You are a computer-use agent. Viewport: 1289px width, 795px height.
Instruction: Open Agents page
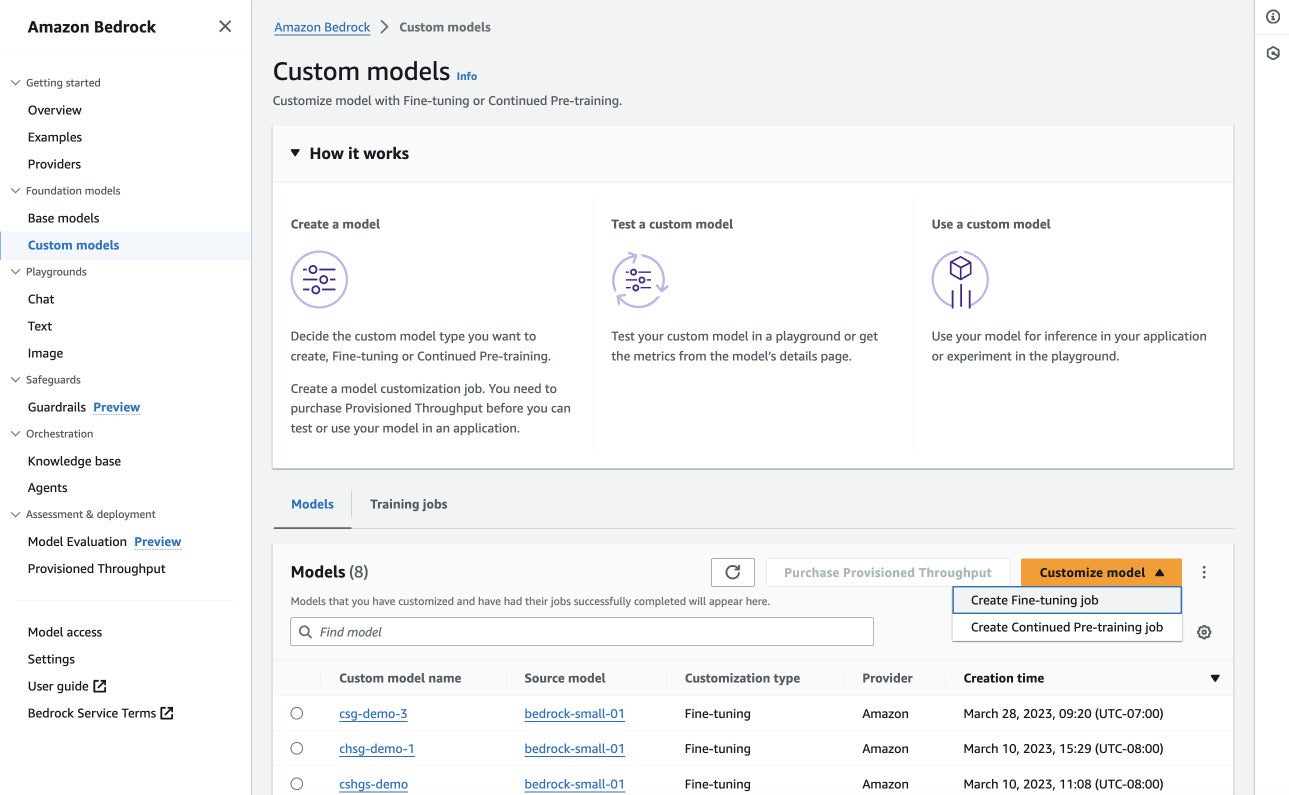pos(48,488)
